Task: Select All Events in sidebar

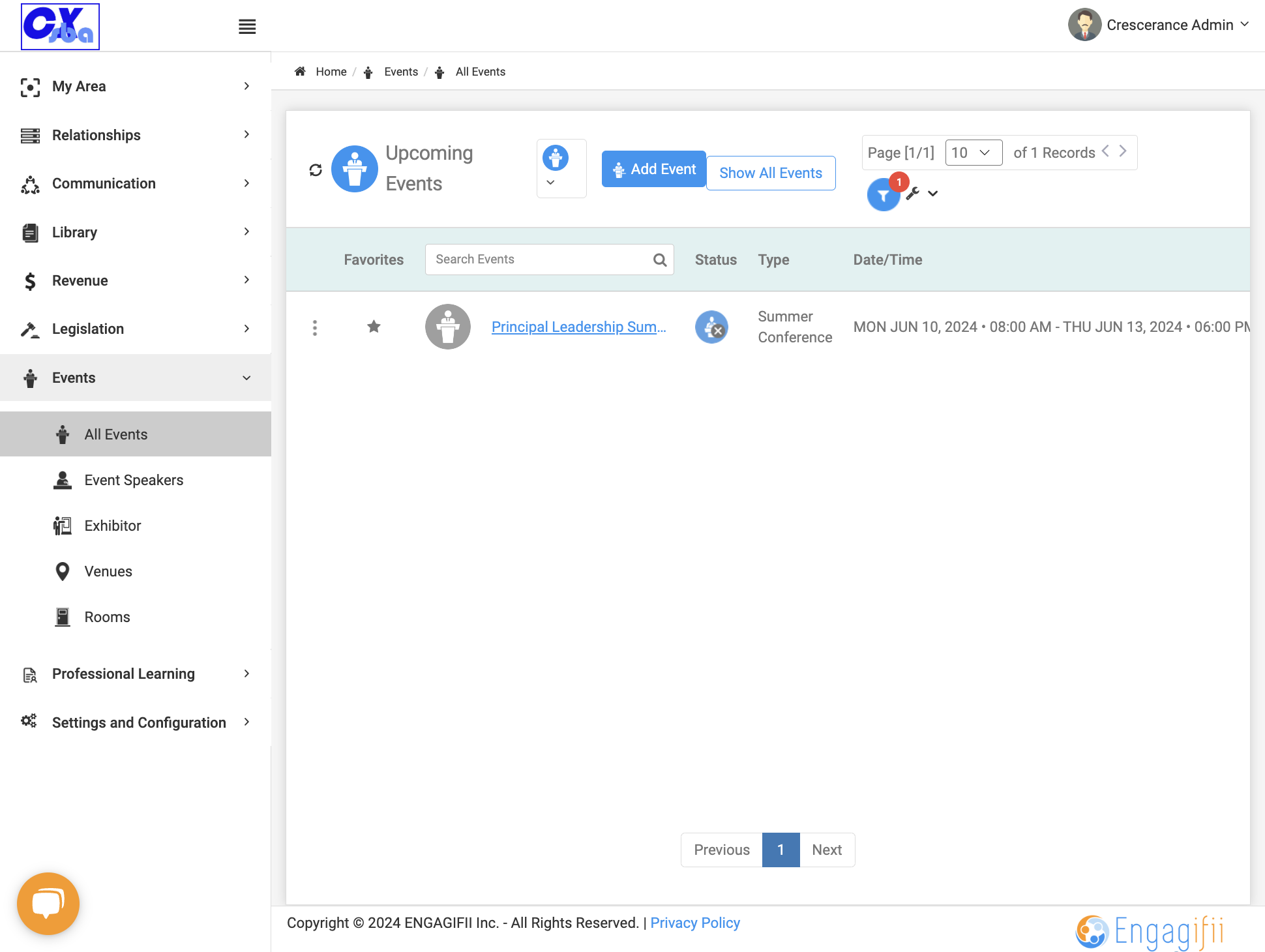Action: click(x=136, y=434)
